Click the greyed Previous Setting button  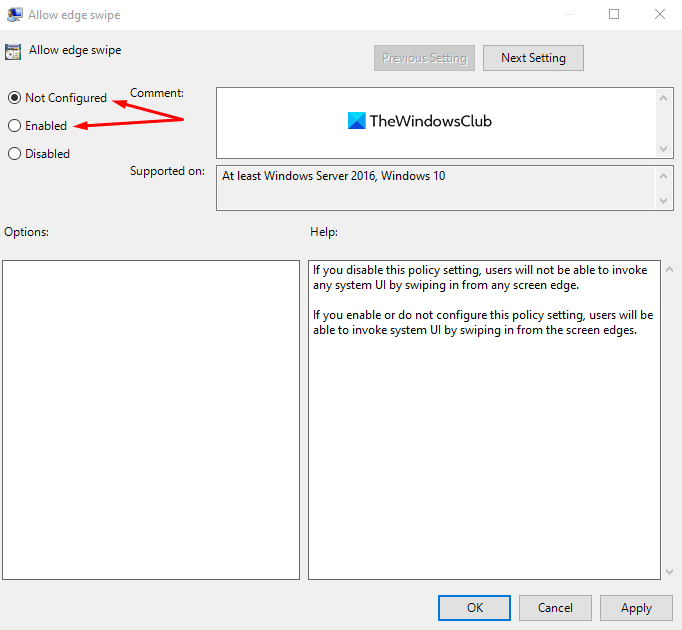click(424, 58)
